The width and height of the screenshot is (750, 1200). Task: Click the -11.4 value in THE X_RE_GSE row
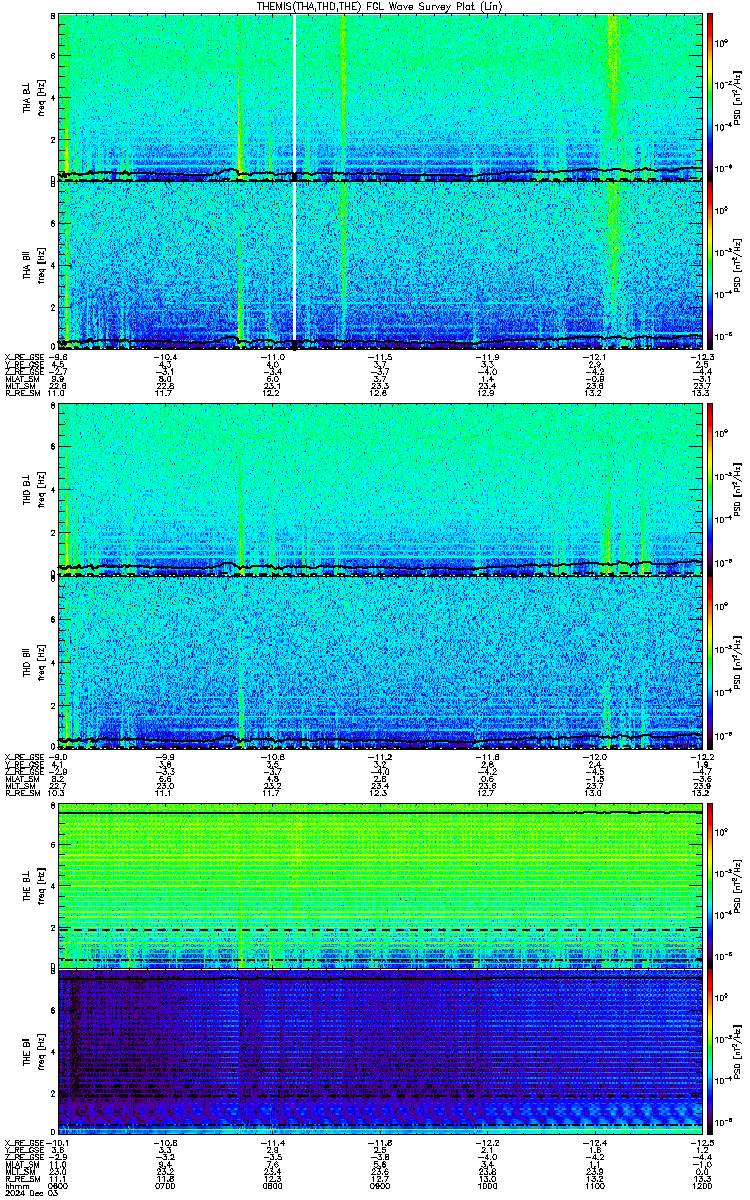(x=272, y=1143)
